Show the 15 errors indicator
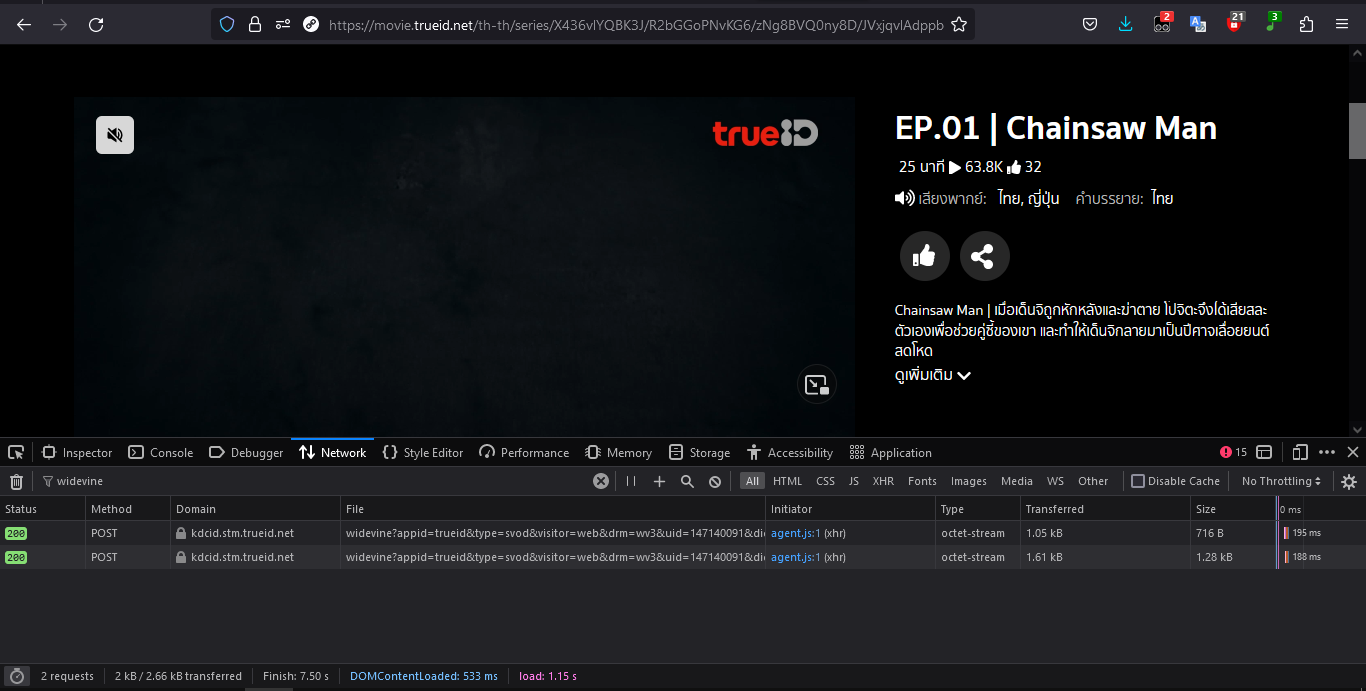This screenshot has width=1366, height=691. point(1234,453)
